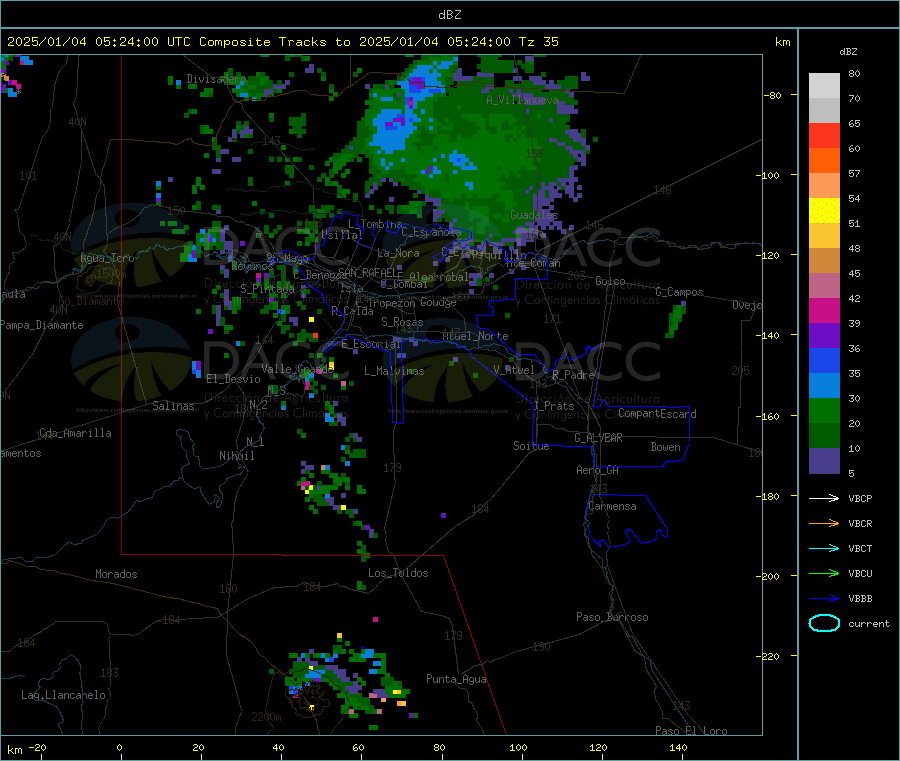Click the dBZ title at top
The width and height of the screenshot is (900, 761).
tap(449, 15)
